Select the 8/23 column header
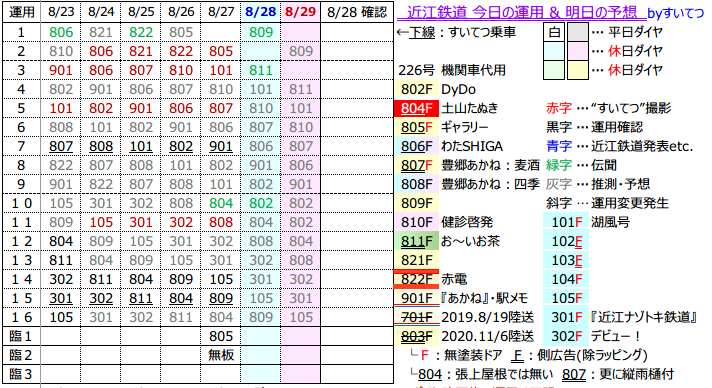The width and height of the screenshot is (712, 388). pos(61,12)
